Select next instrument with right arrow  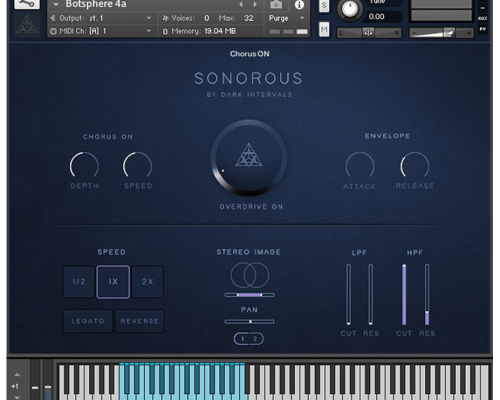[x=255, y=4]
